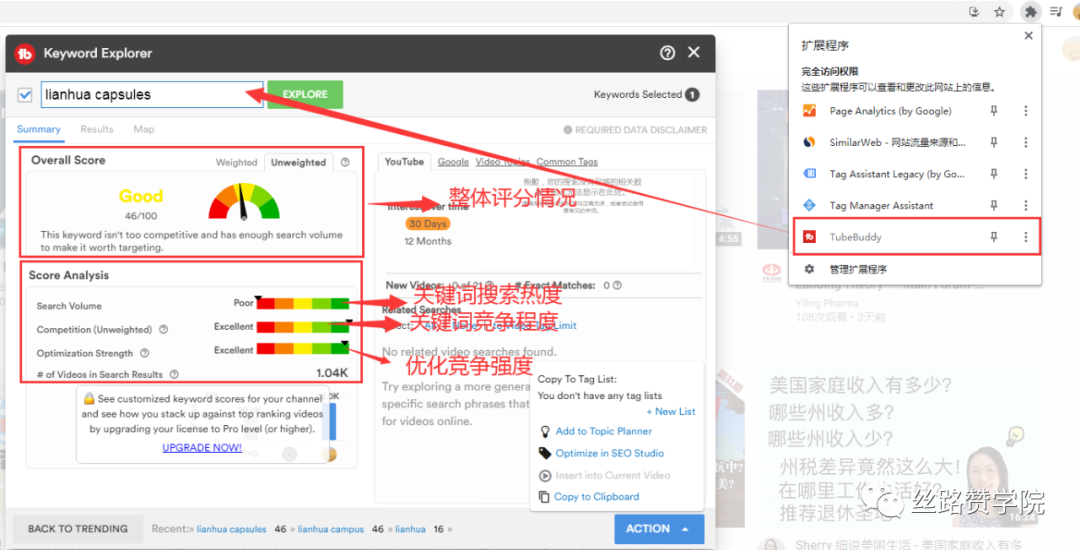The width and height of the screenshot is (1080, 550).
Task: Choose Insert into Current Video
Action: coord(612,475)
